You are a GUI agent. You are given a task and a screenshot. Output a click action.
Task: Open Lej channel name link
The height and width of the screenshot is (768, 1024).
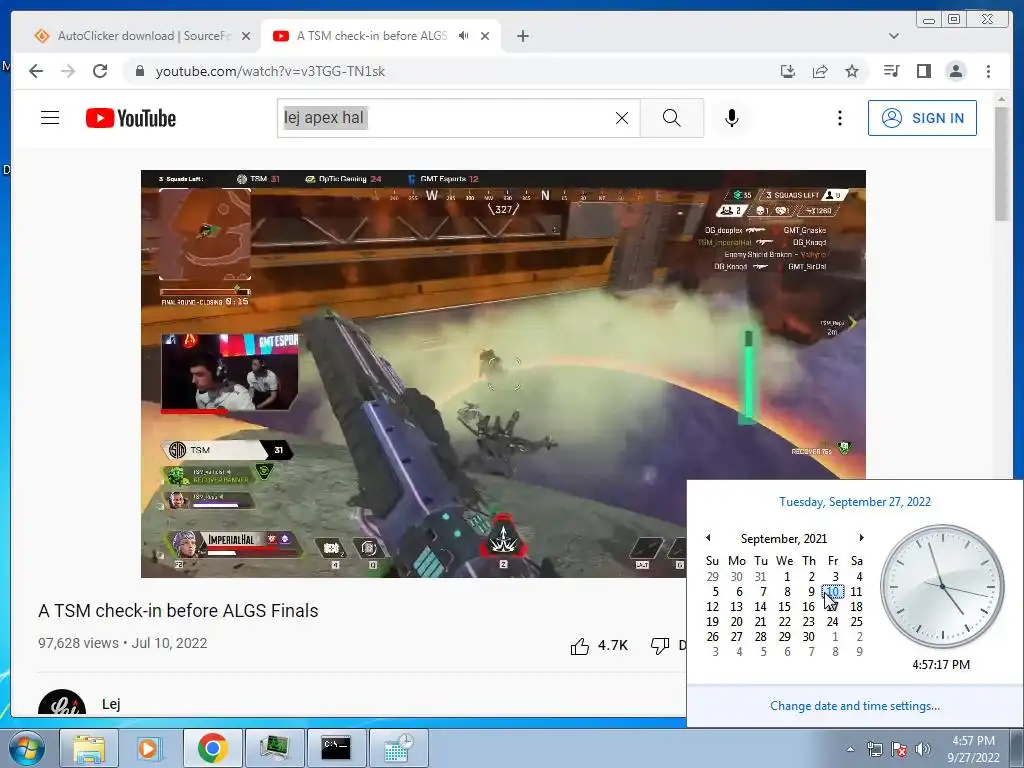pyautogui.click(x=111, y=703)
